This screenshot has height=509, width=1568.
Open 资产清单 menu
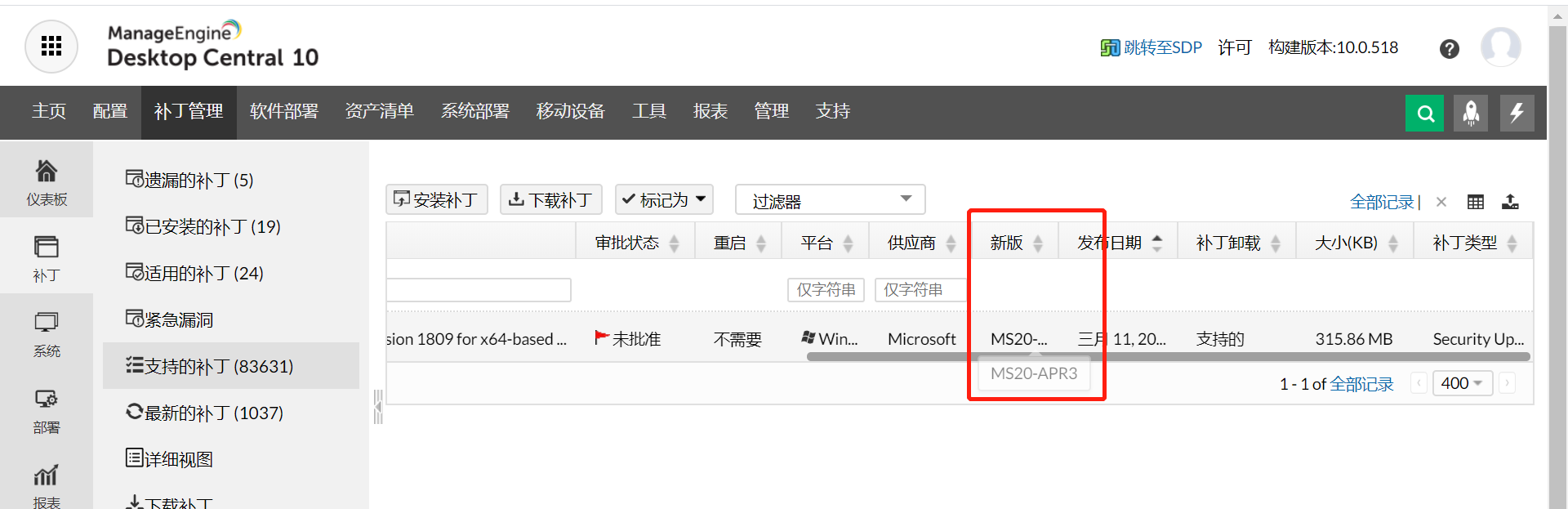pyautogui.click(x=380, y=111)
